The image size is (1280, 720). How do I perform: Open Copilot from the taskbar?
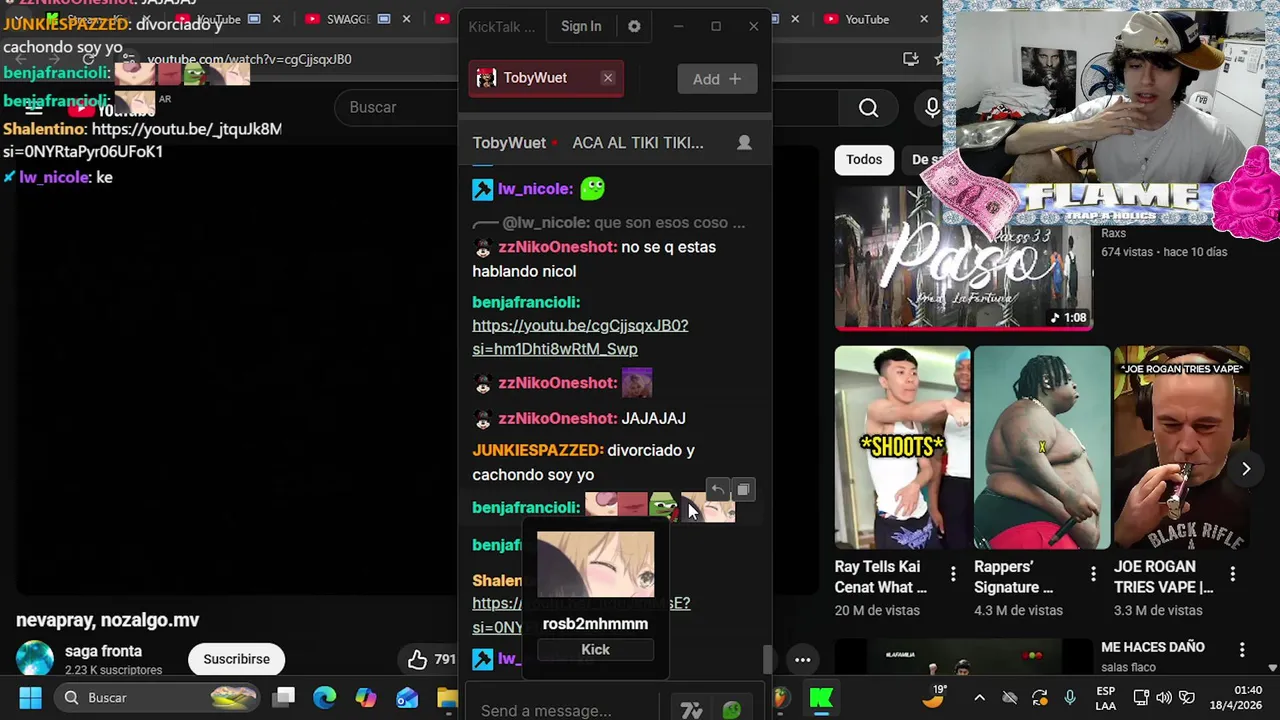(x=366, y=697)
